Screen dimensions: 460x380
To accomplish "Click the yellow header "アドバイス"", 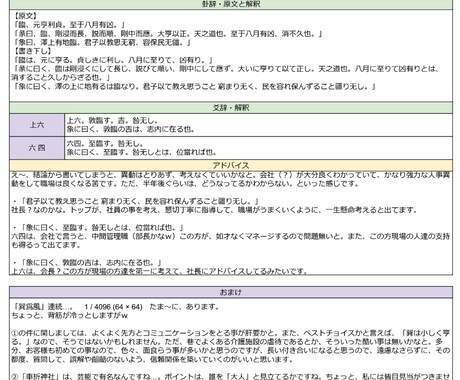I will [231, 165].
